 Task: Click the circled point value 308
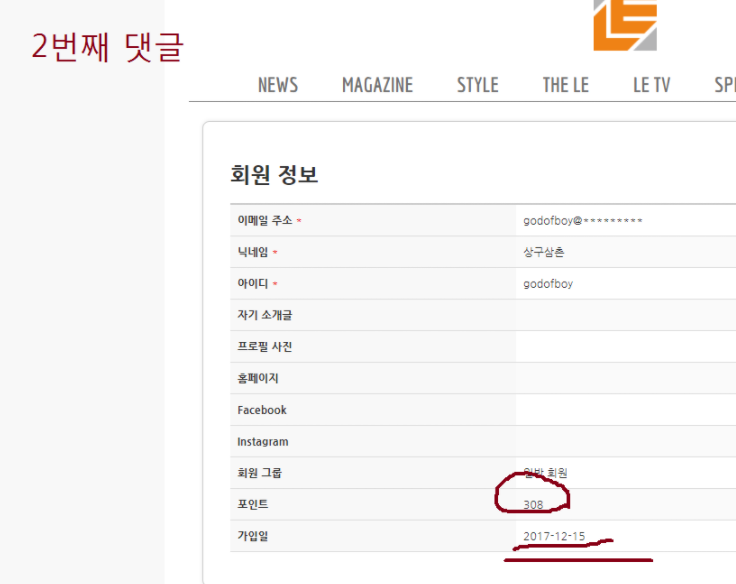coord(533,505)
